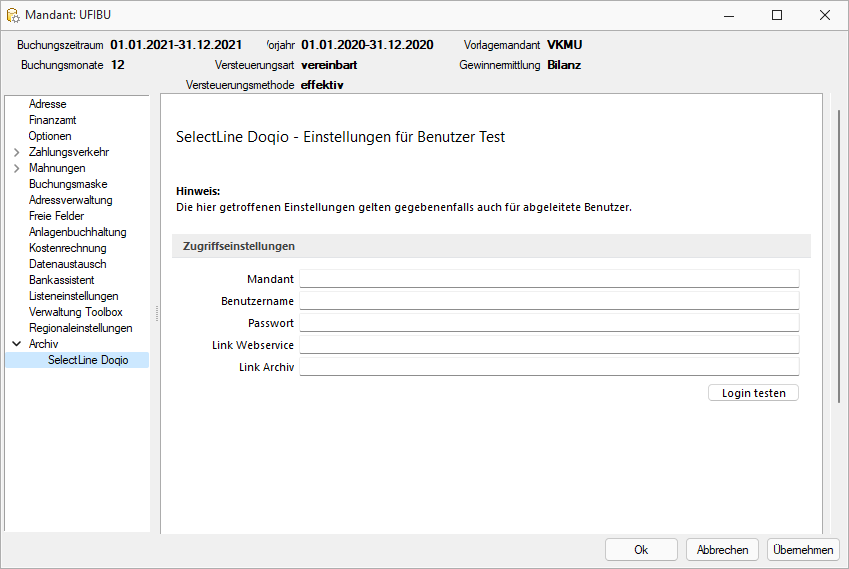Click the Link Webservice field
Image resolution: width=849 pixels, height=569 pixels.
(549, 345)
